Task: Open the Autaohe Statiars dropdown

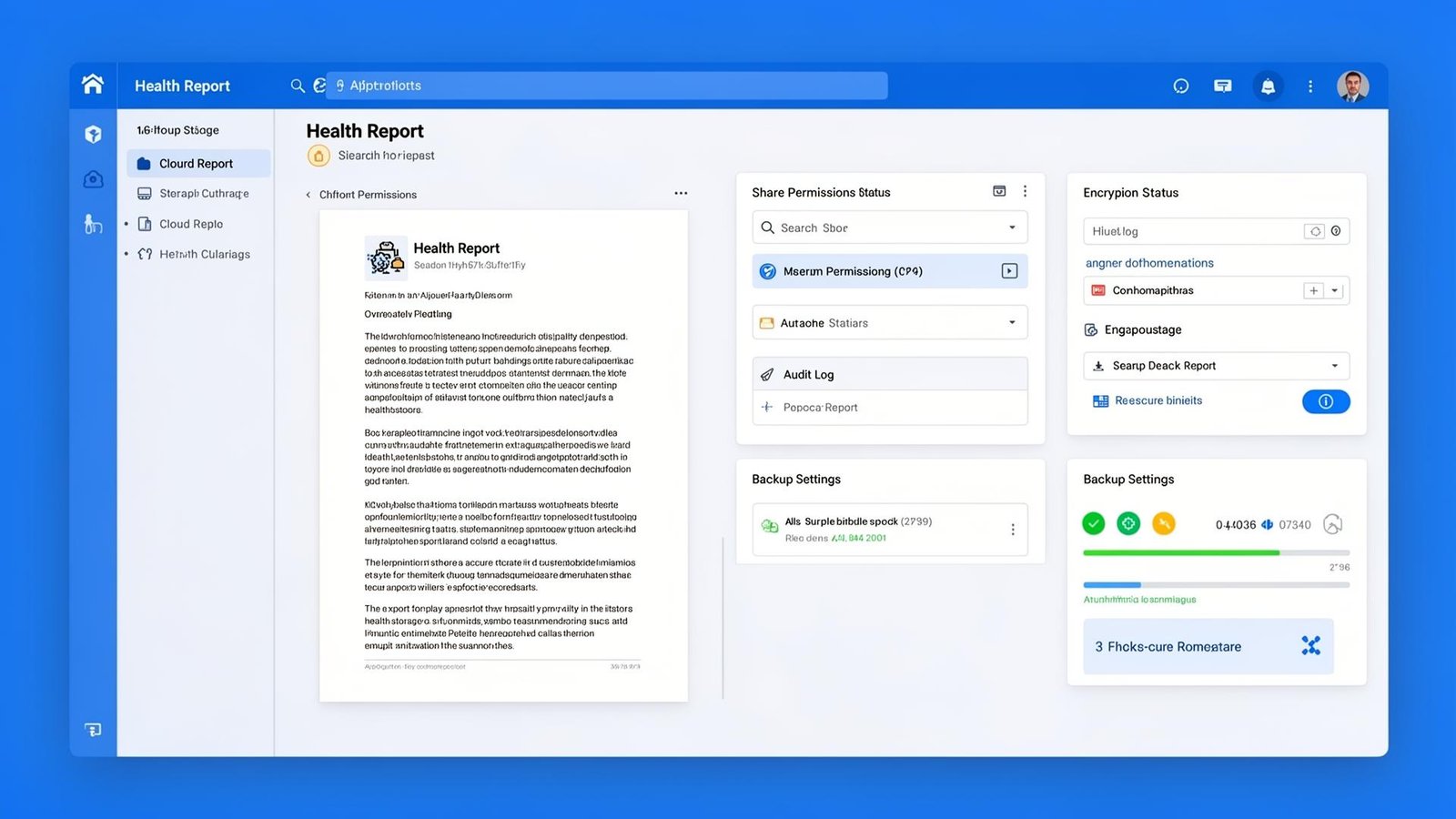Action: point(1010,322)
